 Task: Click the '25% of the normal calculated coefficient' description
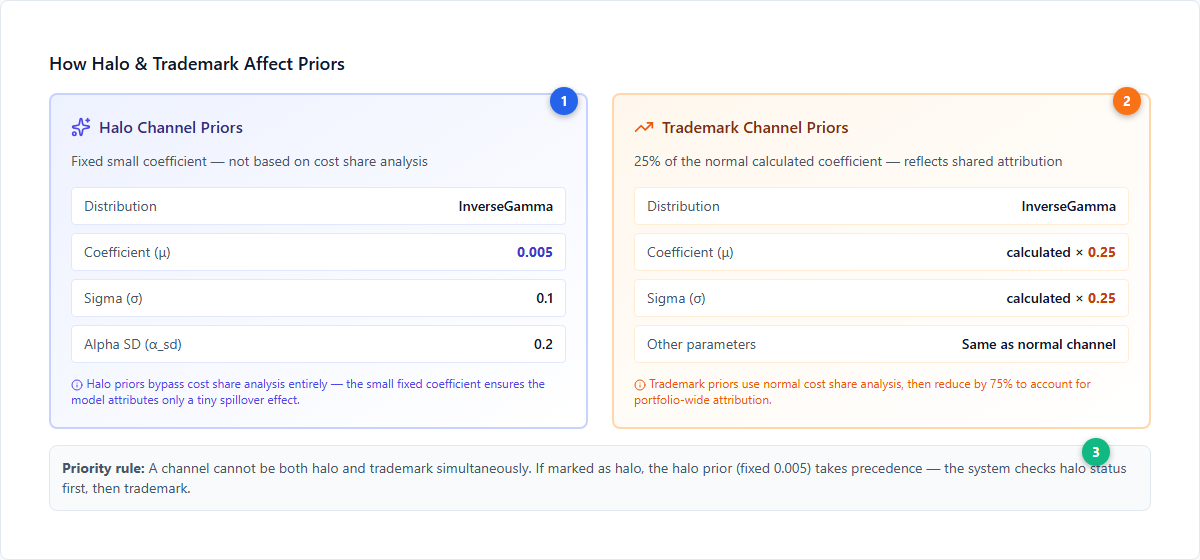[848, 161]
